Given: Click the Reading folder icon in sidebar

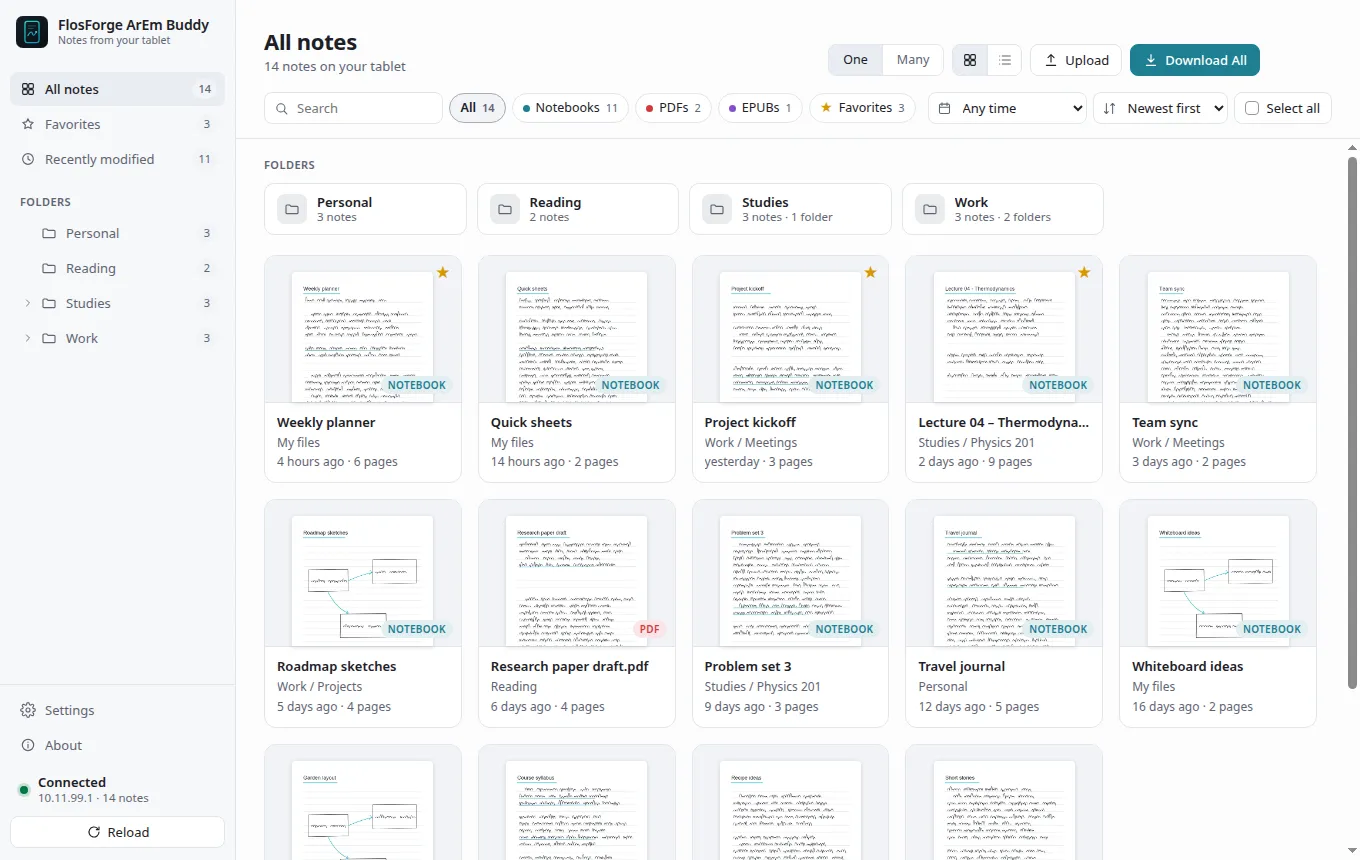Looking at the screenshot, I should pos(49,268).
